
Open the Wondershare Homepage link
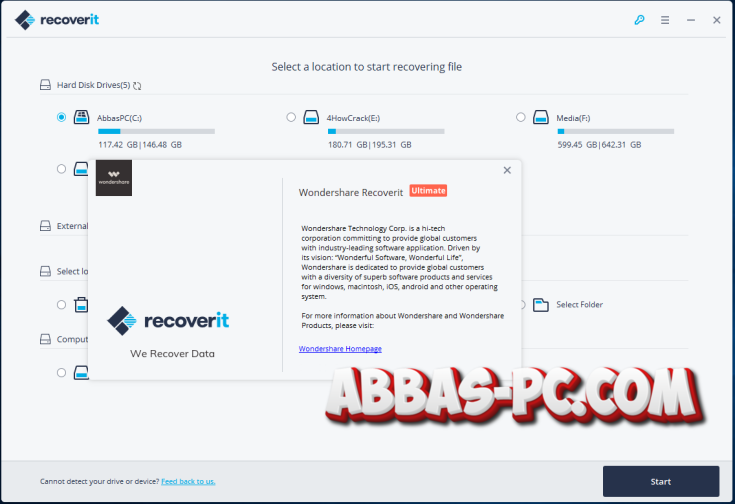click(x=340, y=349)
